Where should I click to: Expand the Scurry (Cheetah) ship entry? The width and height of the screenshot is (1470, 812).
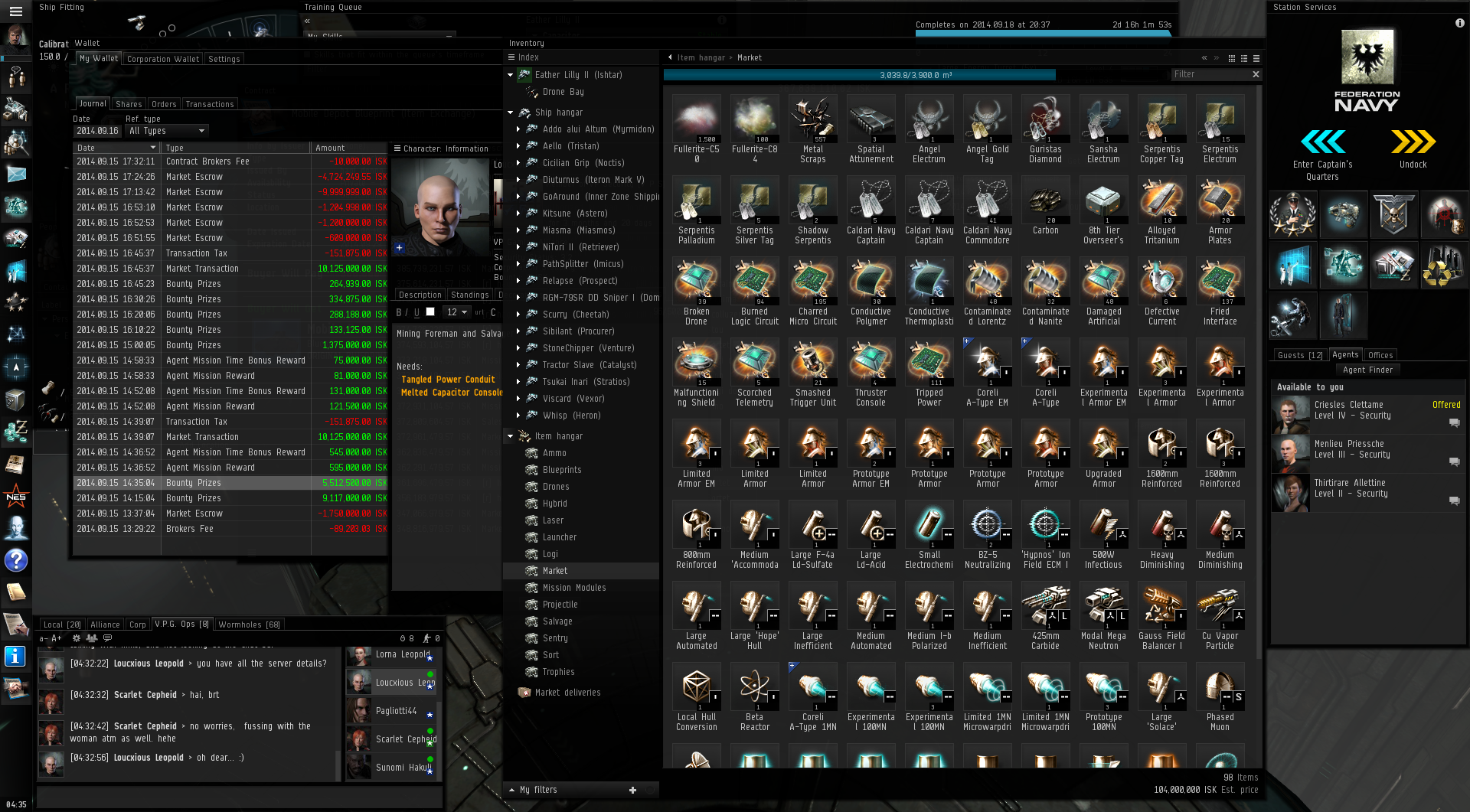coord(518,315)
